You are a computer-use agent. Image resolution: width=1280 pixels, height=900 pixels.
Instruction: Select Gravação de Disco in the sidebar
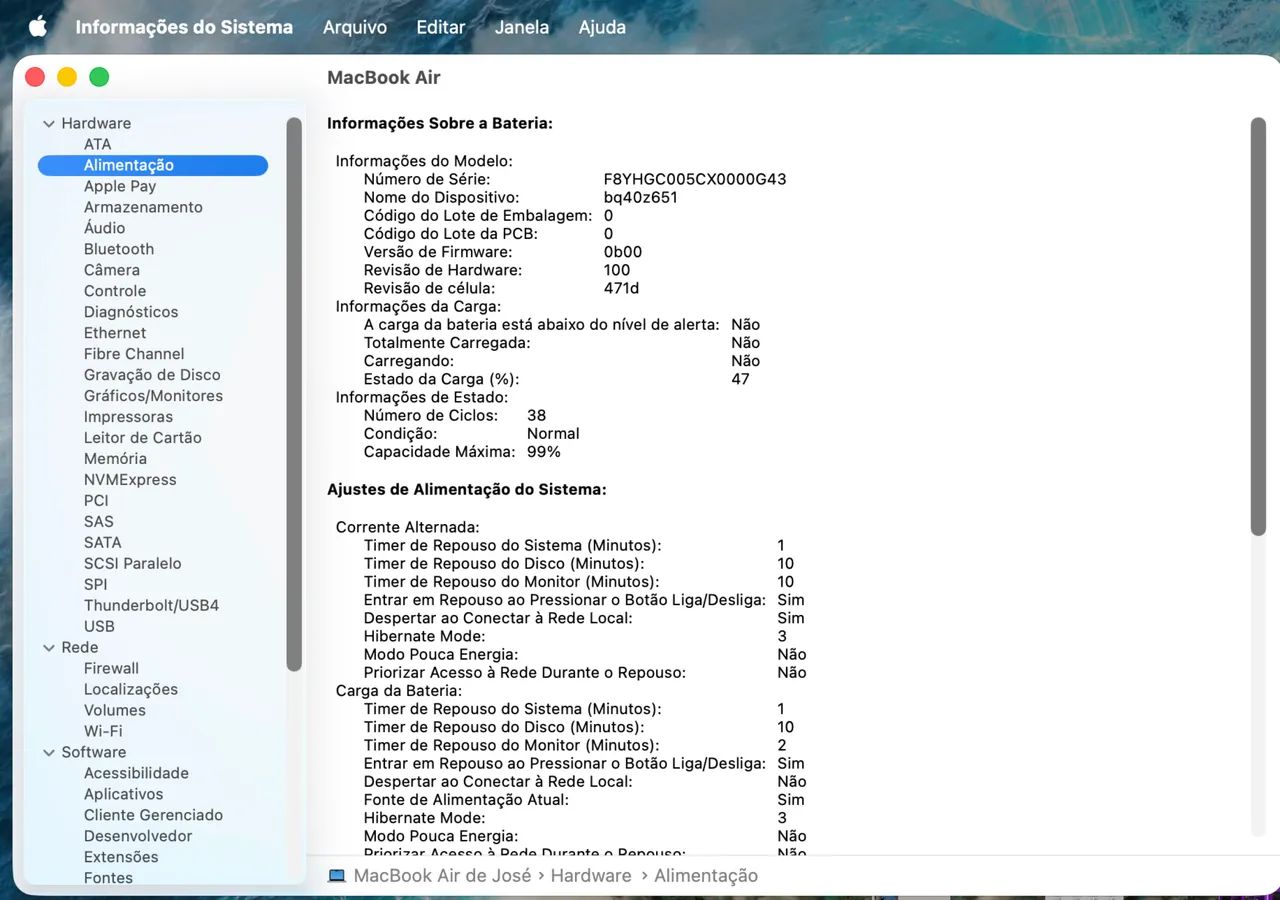152,375
